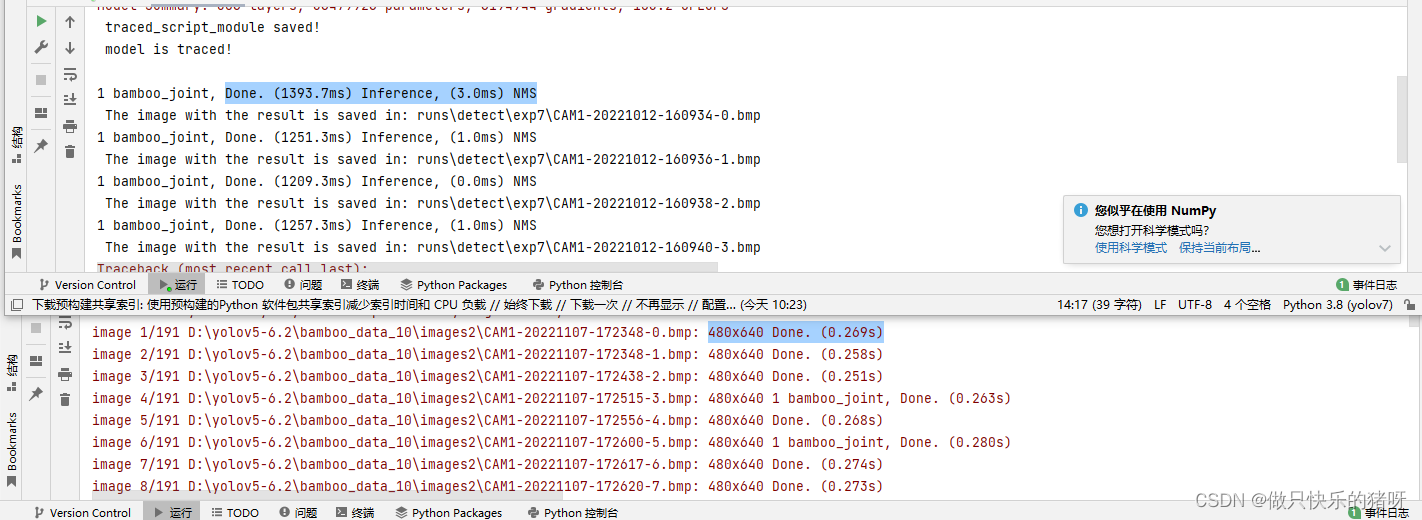
Task: Open 事件日志 in upper window
Action: [x=1367, y=285]
